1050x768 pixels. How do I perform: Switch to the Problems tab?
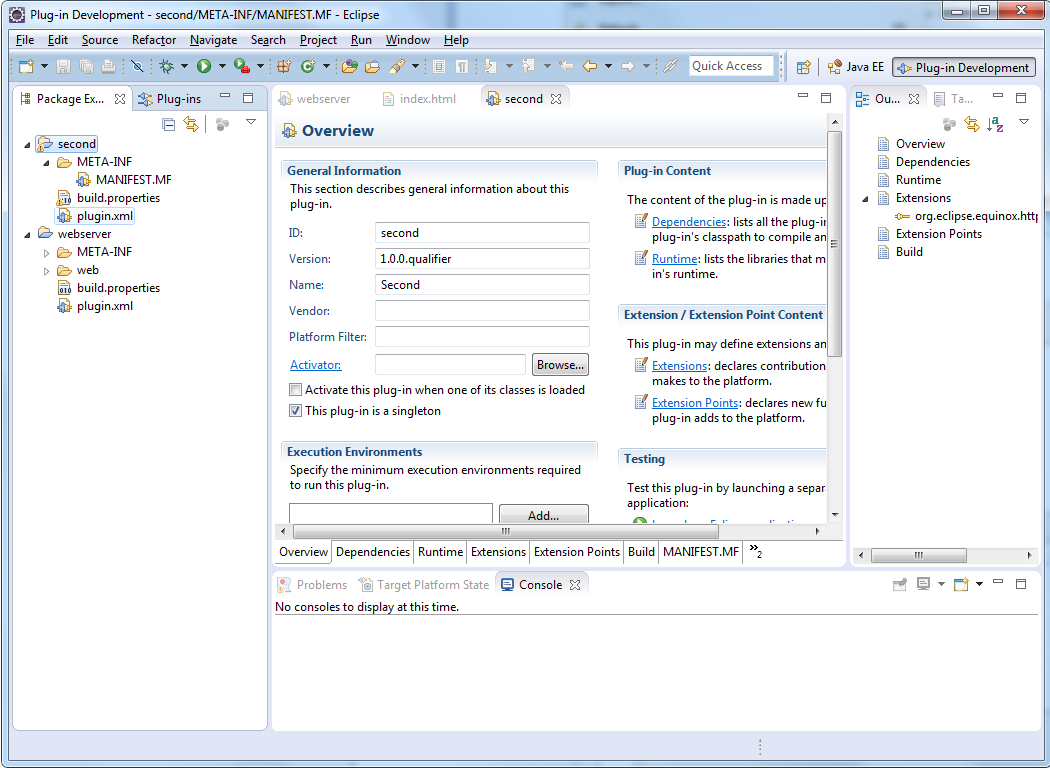[313, 585]
